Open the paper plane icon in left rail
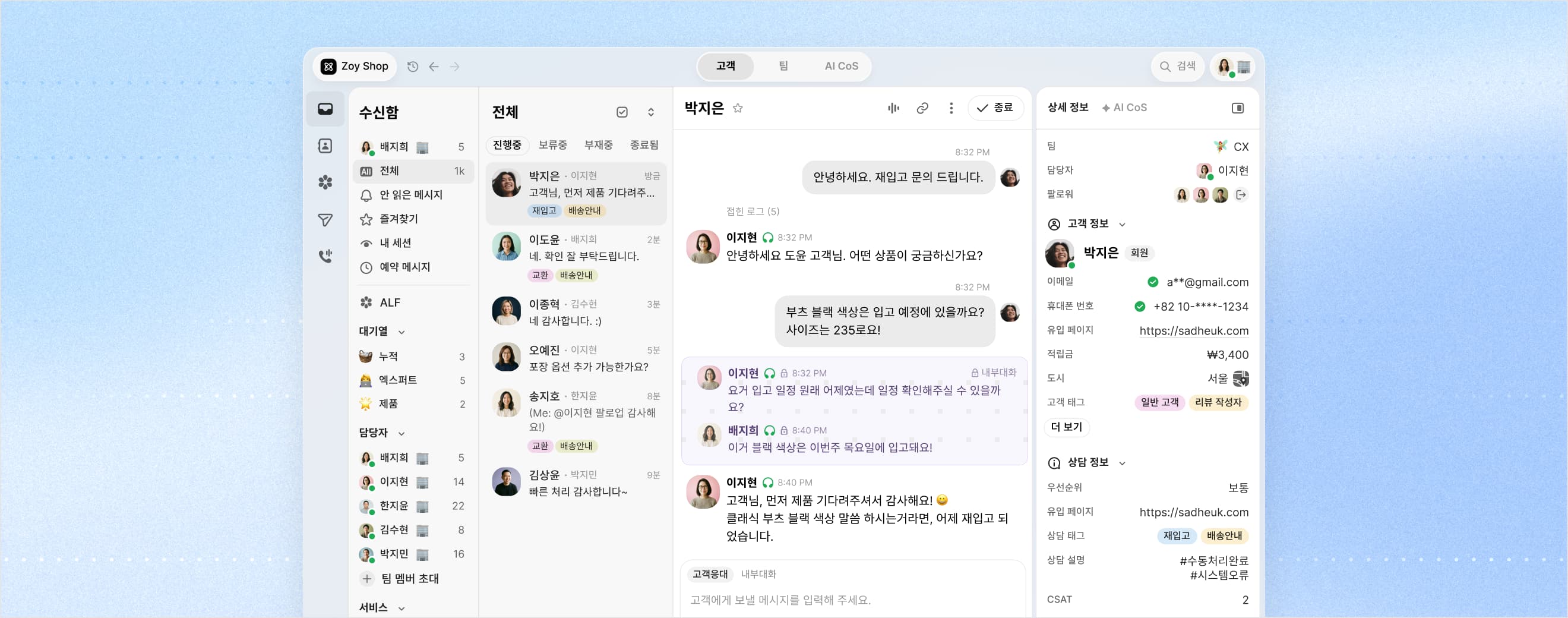This screenshot has width=1568, height=618. click(x=325, y=219)
